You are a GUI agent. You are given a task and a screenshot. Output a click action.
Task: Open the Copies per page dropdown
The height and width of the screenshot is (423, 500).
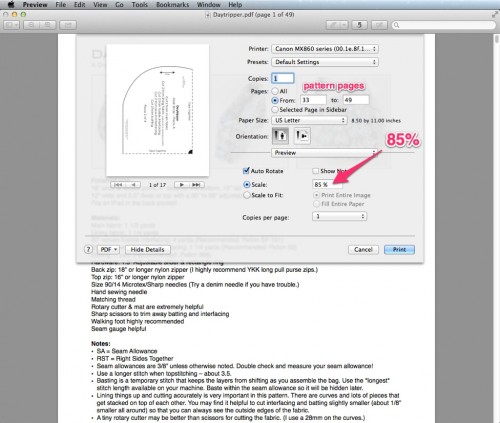point(339,216)
